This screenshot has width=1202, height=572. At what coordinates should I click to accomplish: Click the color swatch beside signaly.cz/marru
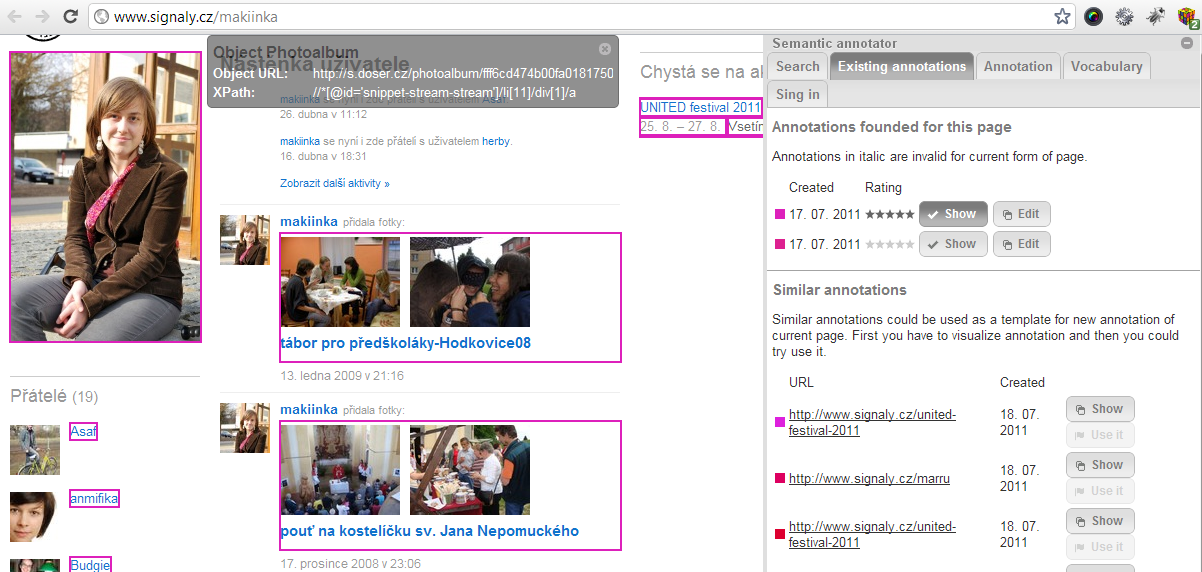[780, 479]
